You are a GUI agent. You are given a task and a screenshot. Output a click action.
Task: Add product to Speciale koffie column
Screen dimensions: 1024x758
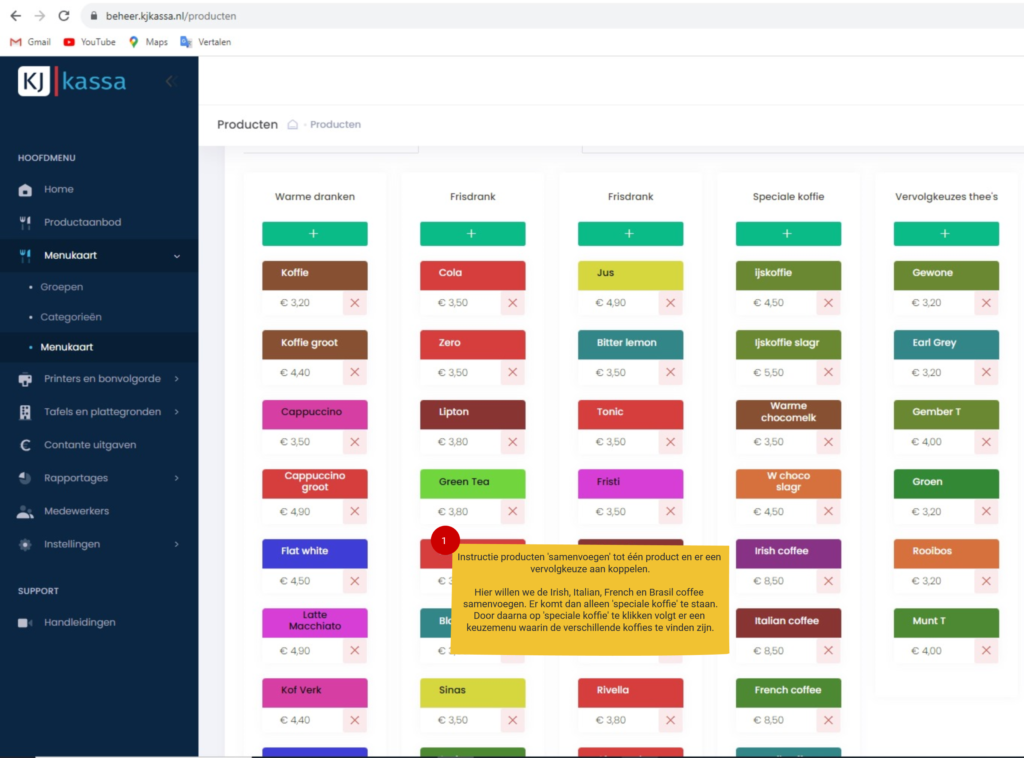tap(788, 234)
